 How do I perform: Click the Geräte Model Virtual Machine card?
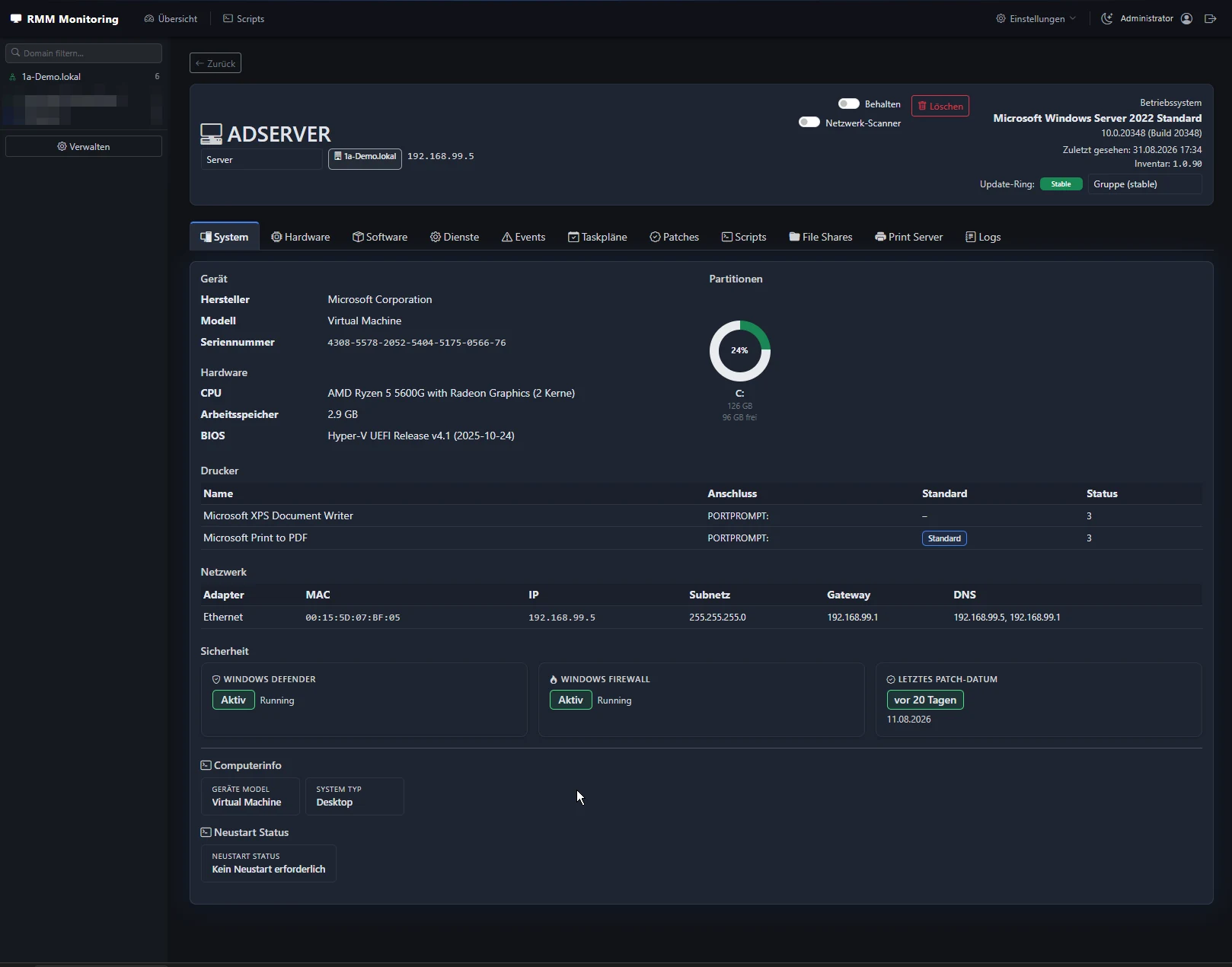[251, 796]
